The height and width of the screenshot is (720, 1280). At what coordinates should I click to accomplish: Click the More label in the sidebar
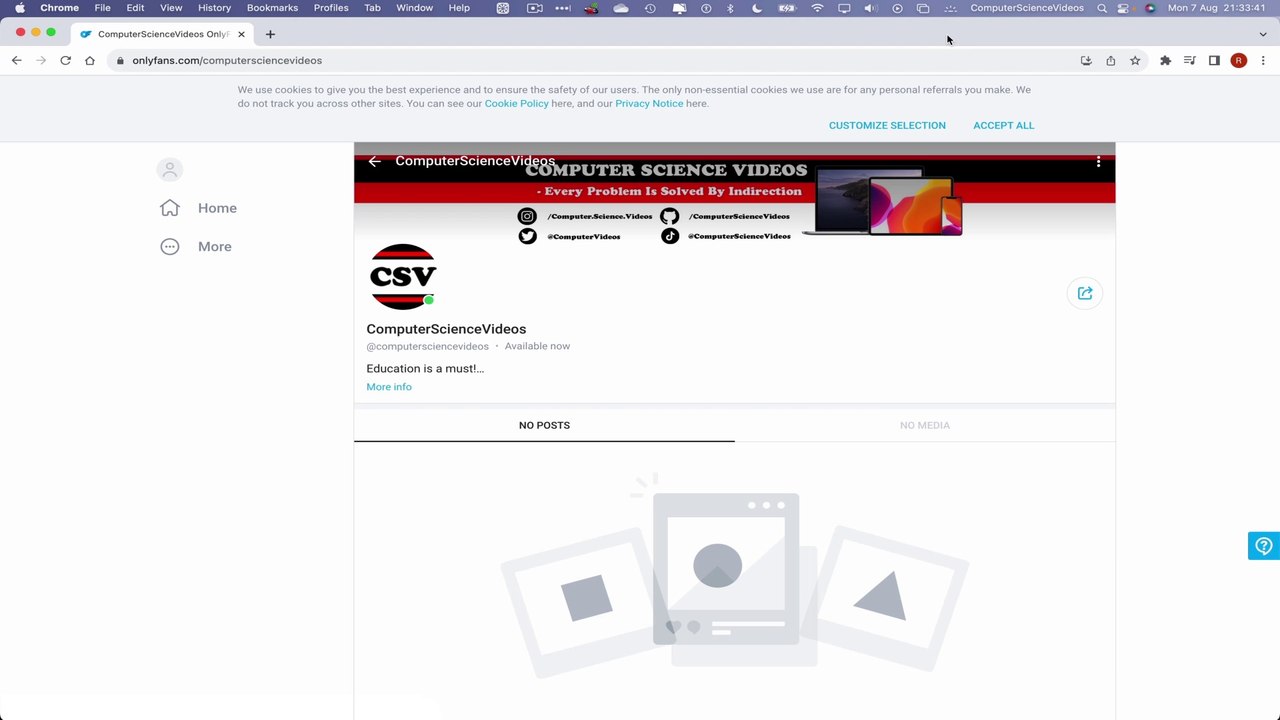coord(215,247)
